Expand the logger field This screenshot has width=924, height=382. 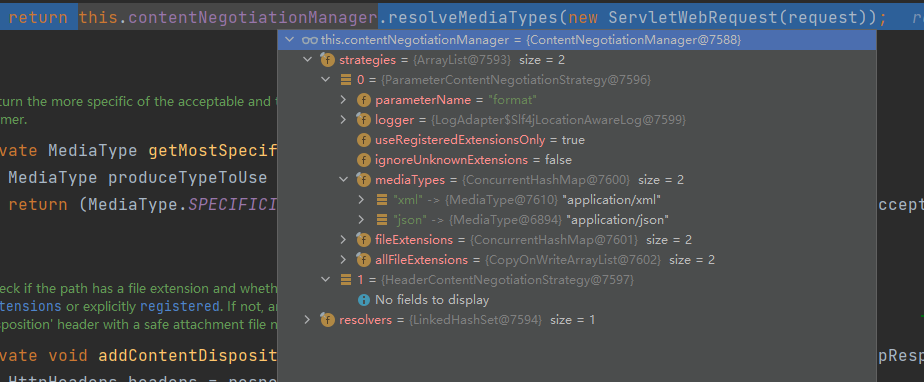pos(344,120)
